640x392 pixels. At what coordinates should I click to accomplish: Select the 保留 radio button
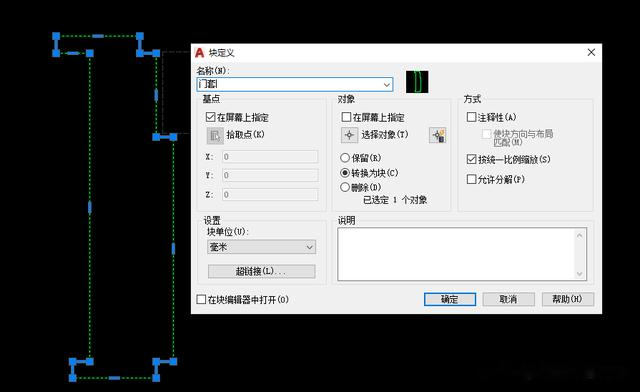pyautogui.click(x=345, y=158)
